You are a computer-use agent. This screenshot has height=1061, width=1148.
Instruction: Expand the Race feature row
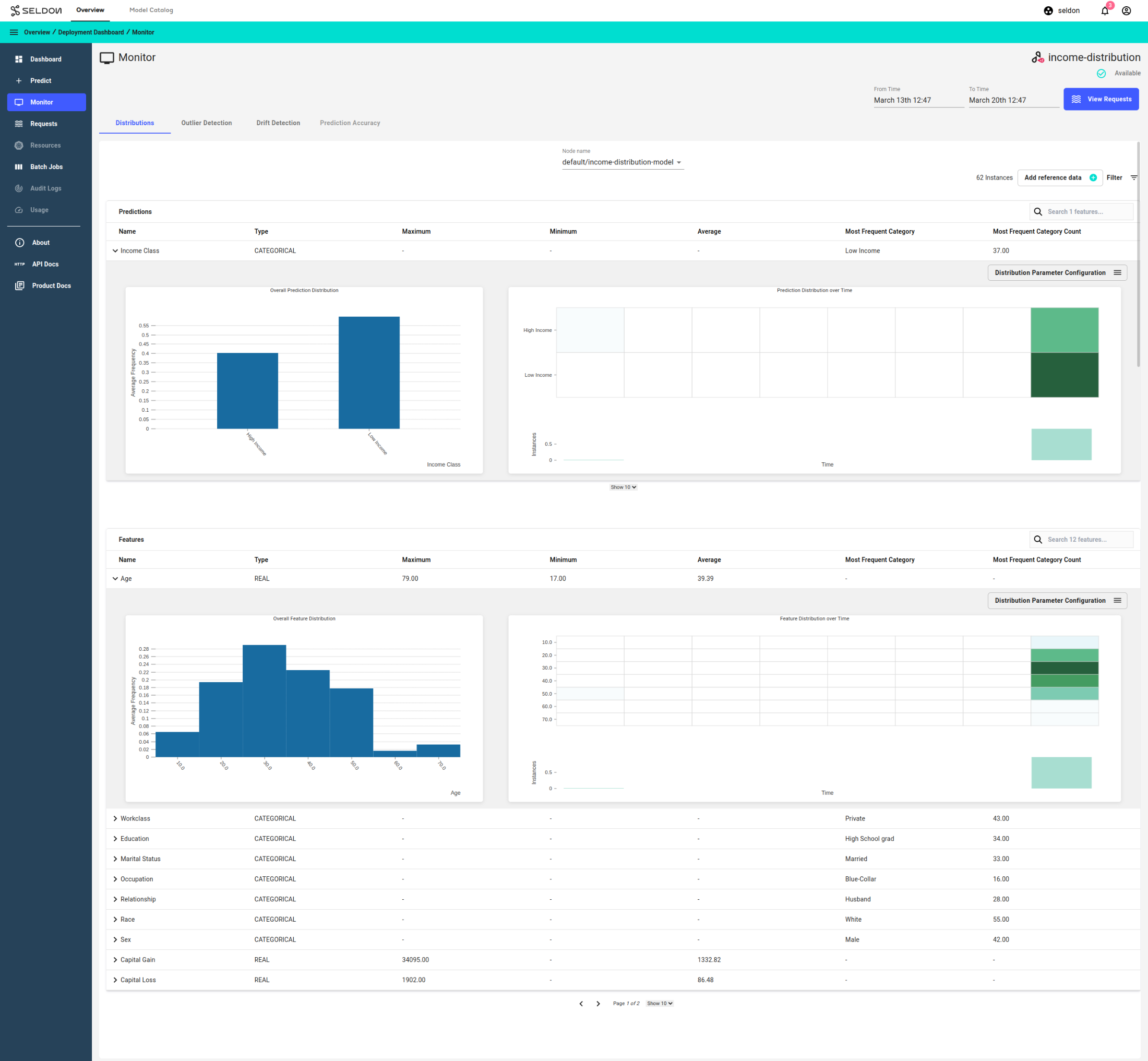(115, 920)
